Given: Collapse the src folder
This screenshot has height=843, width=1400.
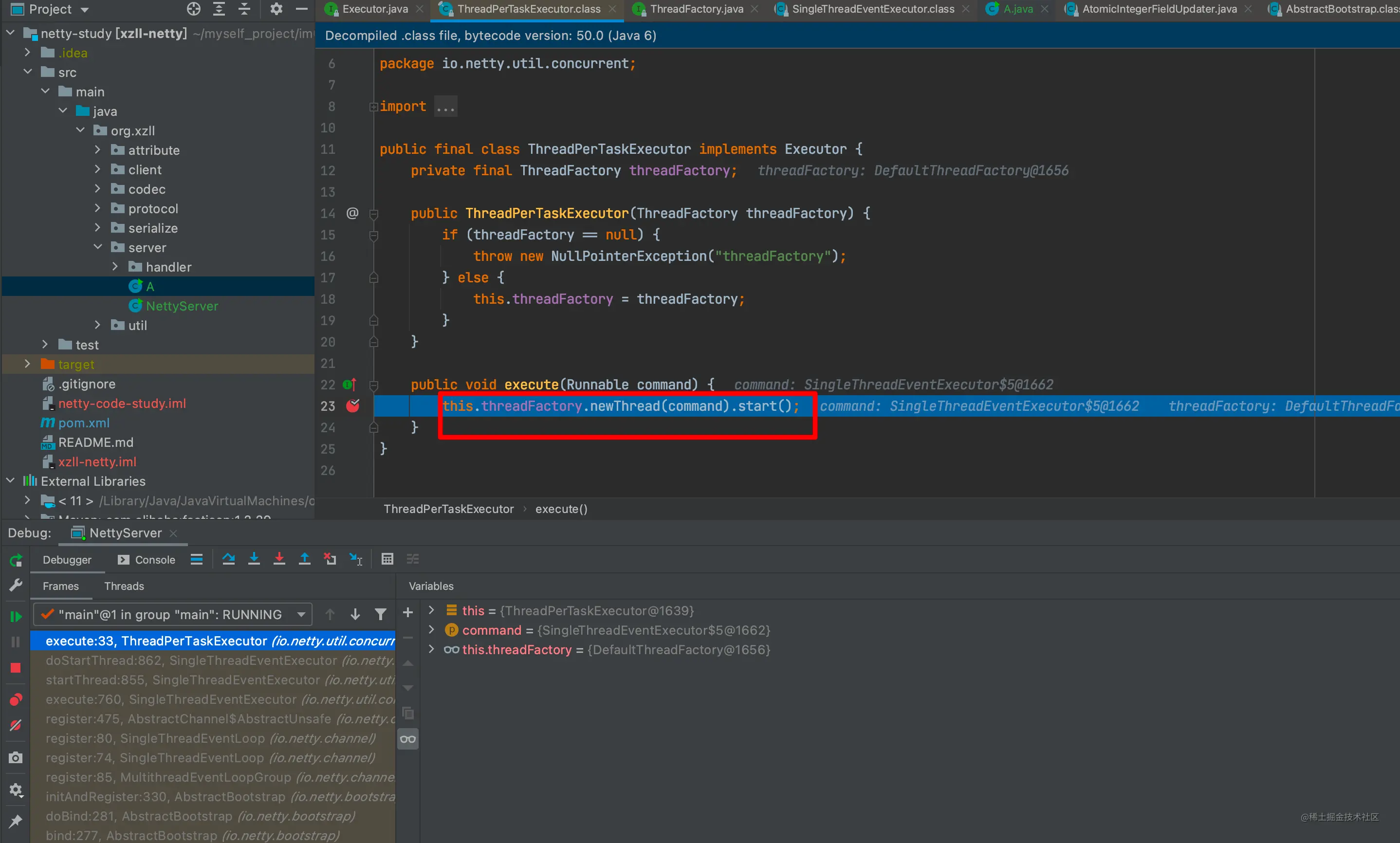Looking at the screenshot, I should click(x=27, y=72).
